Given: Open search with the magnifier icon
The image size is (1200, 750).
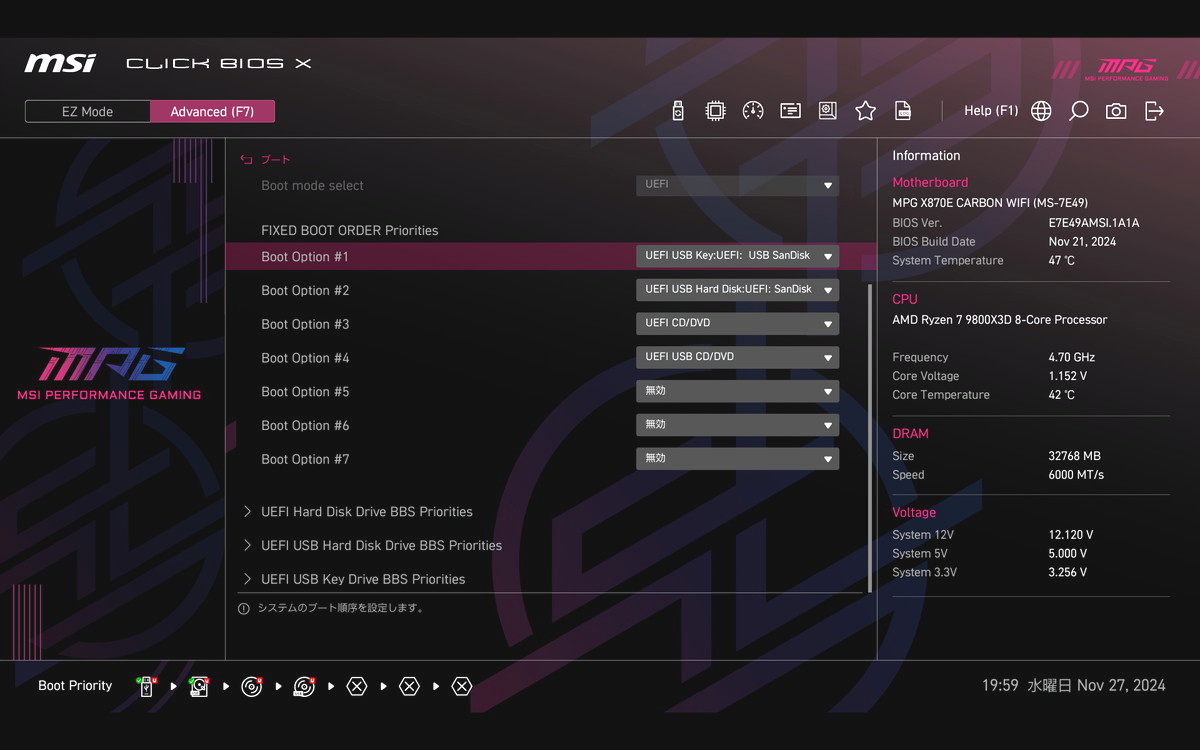Looking at the screenshot, I should click(x=1078, y=111).
